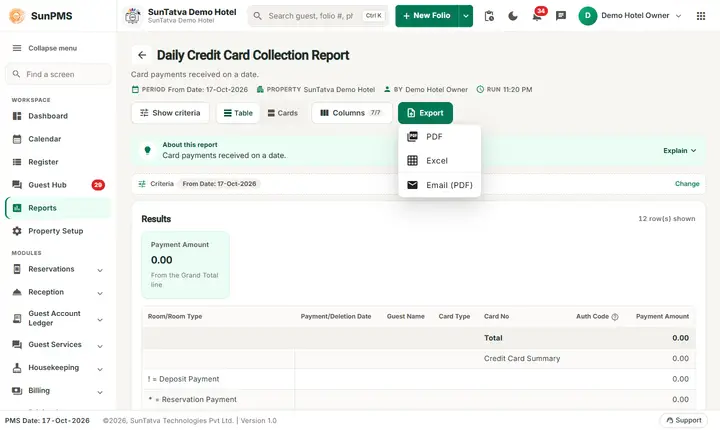The image size is (720, 430).
Task: Click the Reception bell icon
Action: point(17,292)
